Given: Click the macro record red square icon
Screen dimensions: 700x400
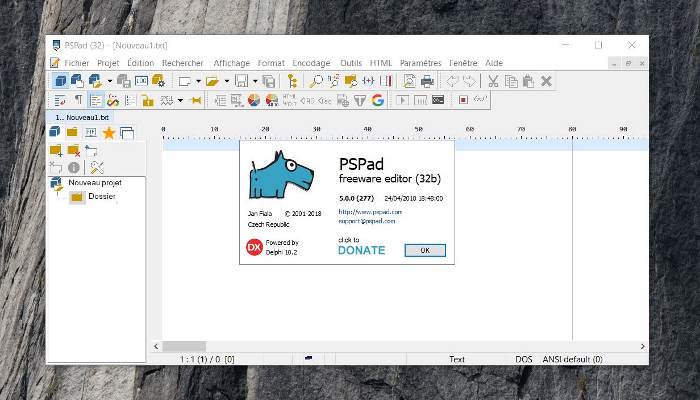Looking at the screenshot, I should (463, 100).
